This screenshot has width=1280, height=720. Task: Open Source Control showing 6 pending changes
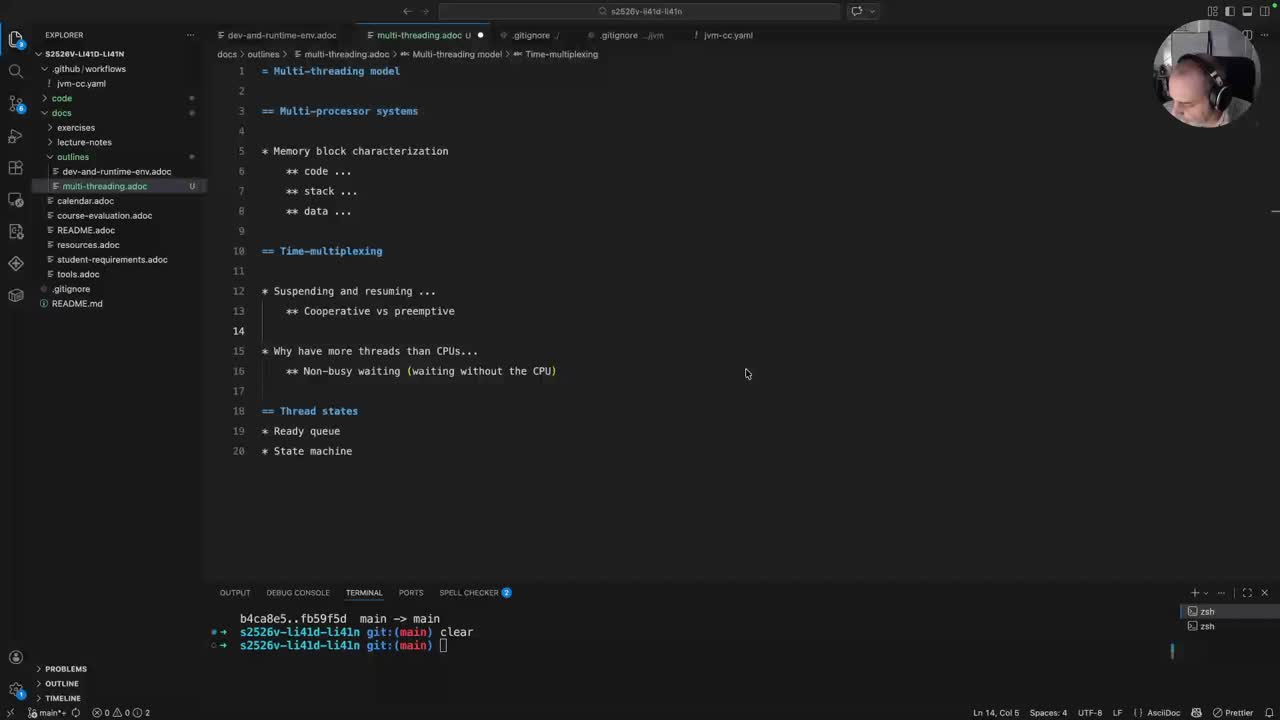click(x=15, y=104)
